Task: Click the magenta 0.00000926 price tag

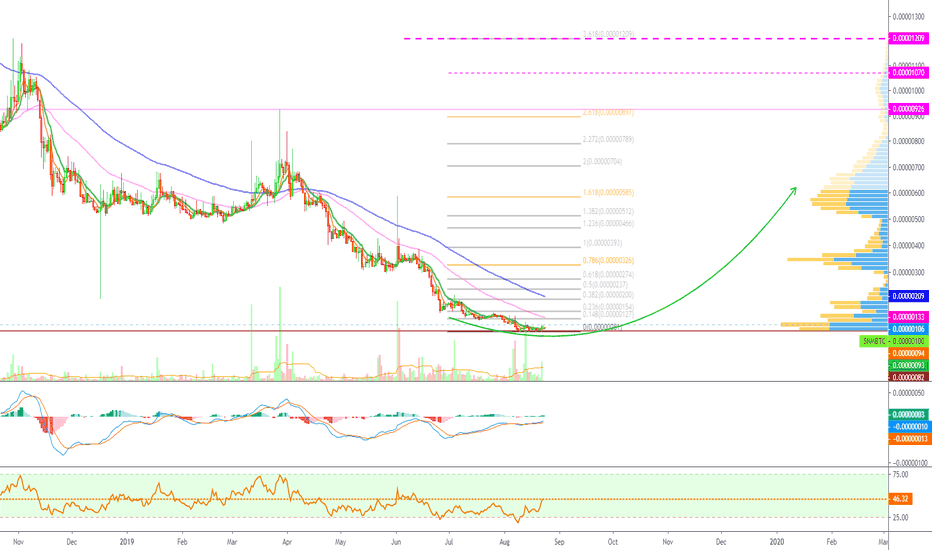Action: [909, 109]
